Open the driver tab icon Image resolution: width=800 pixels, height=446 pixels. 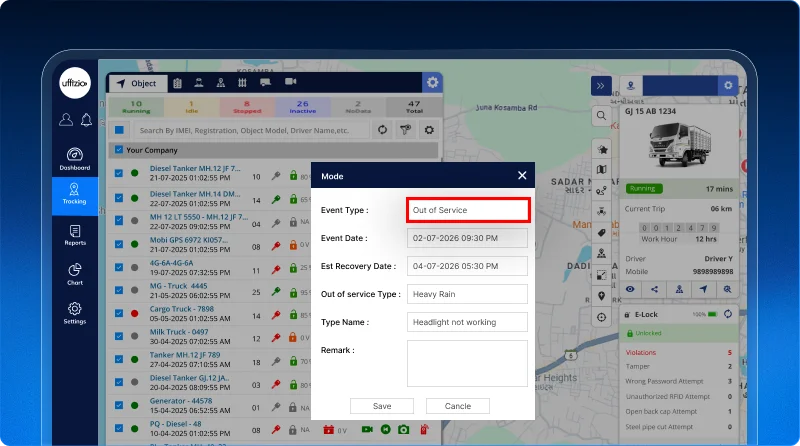pyautogui.click(x=199, y=83)
